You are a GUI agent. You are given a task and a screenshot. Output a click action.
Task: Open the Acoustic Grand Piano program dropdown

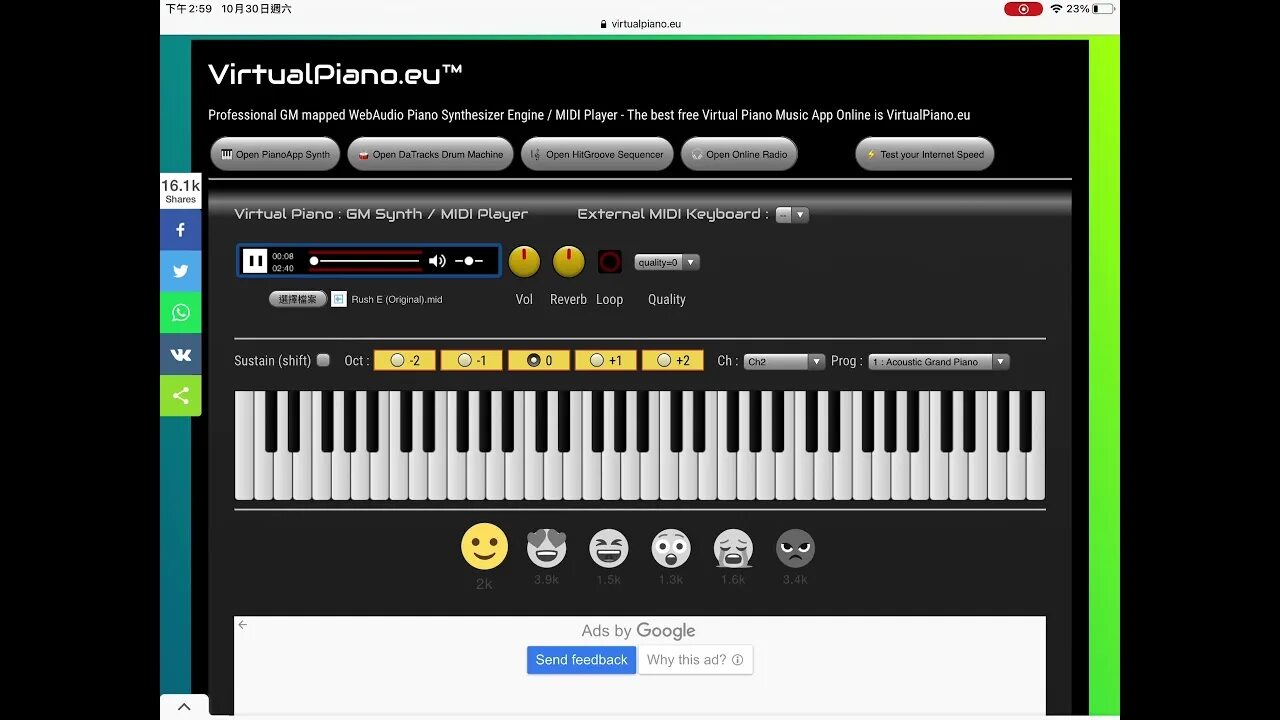(x=938, y=361)
